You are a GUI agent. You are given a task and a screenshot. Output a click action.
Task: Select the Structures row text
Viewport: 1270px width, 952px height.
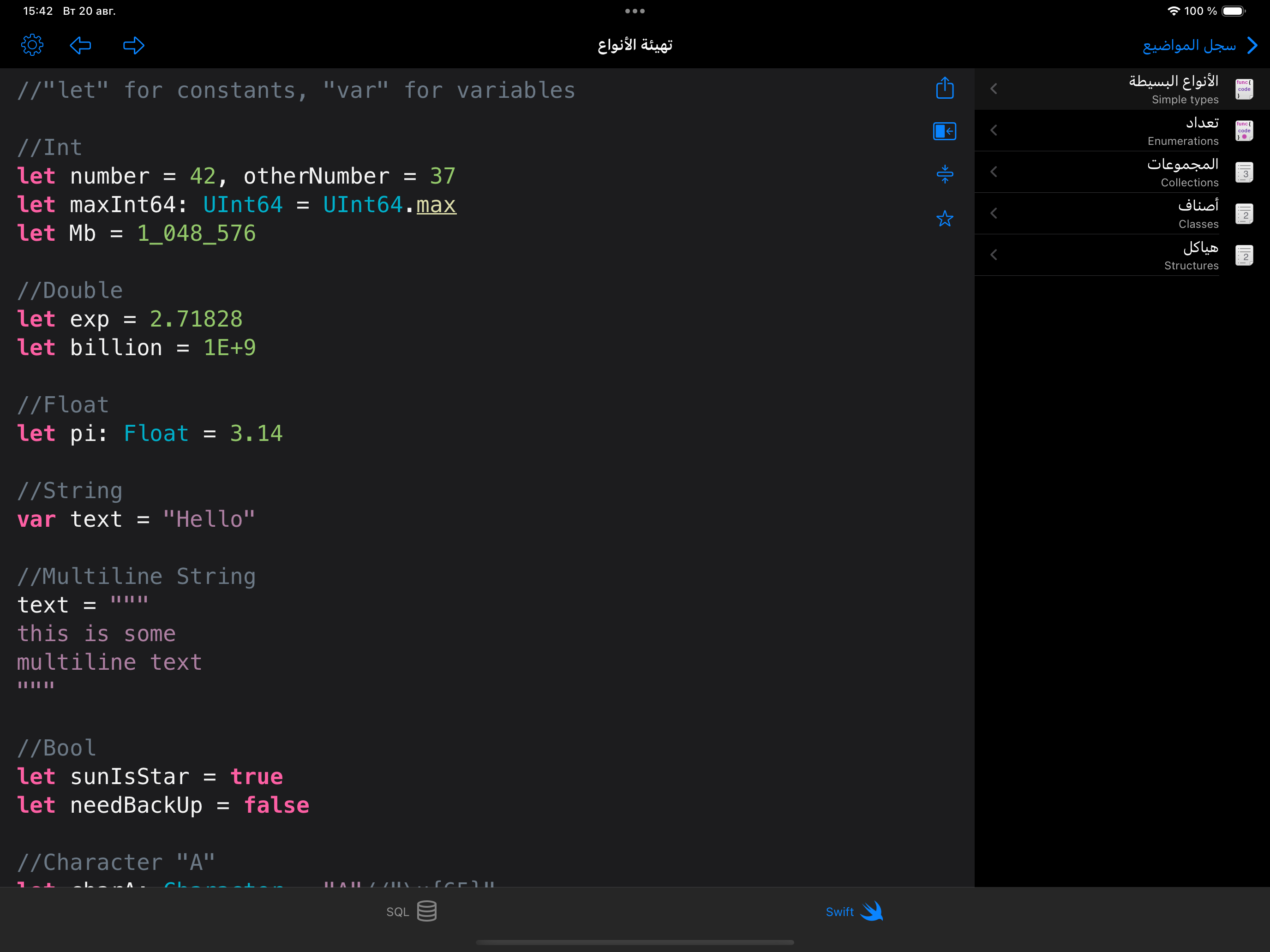point(1192,256)
